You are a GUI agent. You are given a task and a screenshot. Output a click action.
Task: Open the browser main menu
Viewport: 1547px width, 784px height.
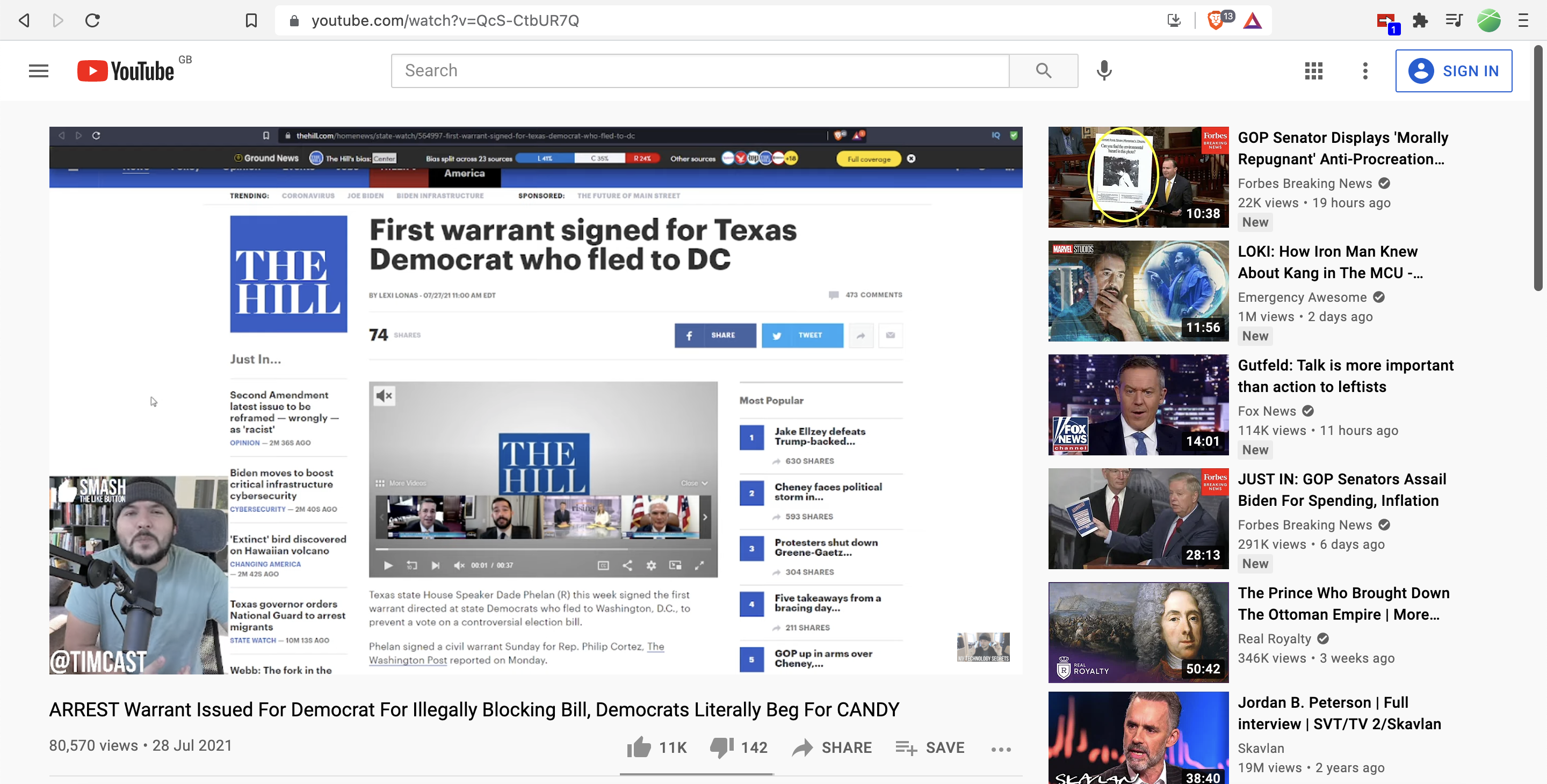tap(1523, 20)
